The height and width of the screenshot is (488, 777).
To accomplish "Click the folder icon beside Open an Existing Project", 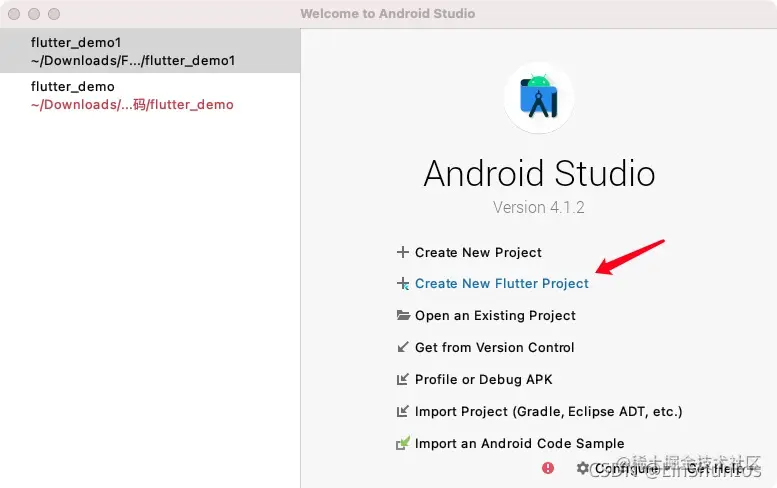I will [403, 315].
